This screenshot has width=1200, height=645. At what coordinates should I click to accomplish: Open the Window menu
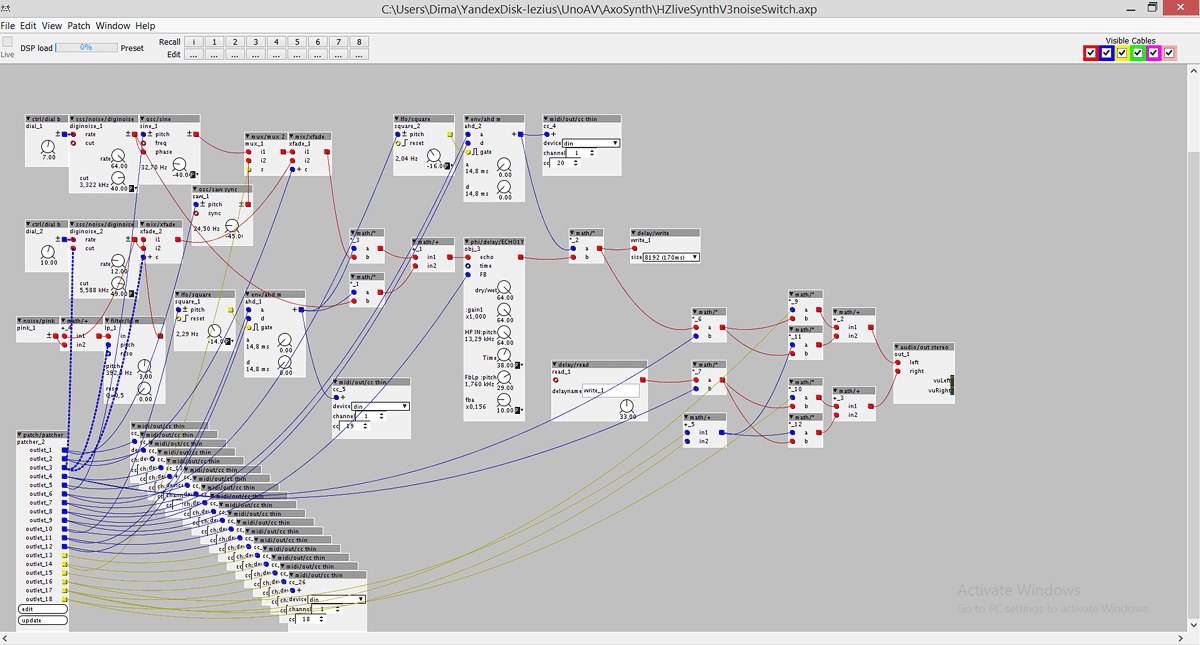pos(113,25)
